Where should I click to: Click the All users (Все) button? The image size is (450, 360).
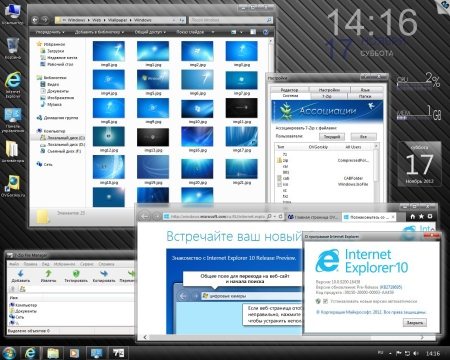coord(363,137)
